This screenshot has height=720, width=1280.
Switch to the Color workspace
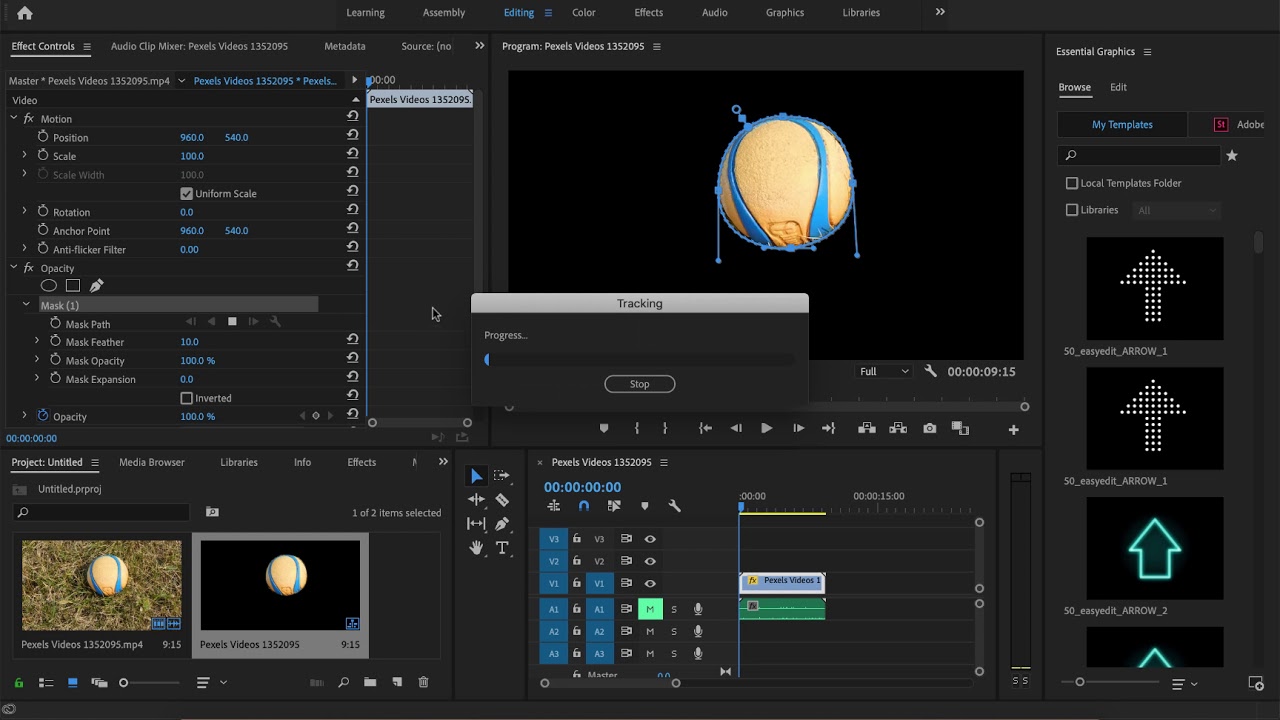coord(584,12)
